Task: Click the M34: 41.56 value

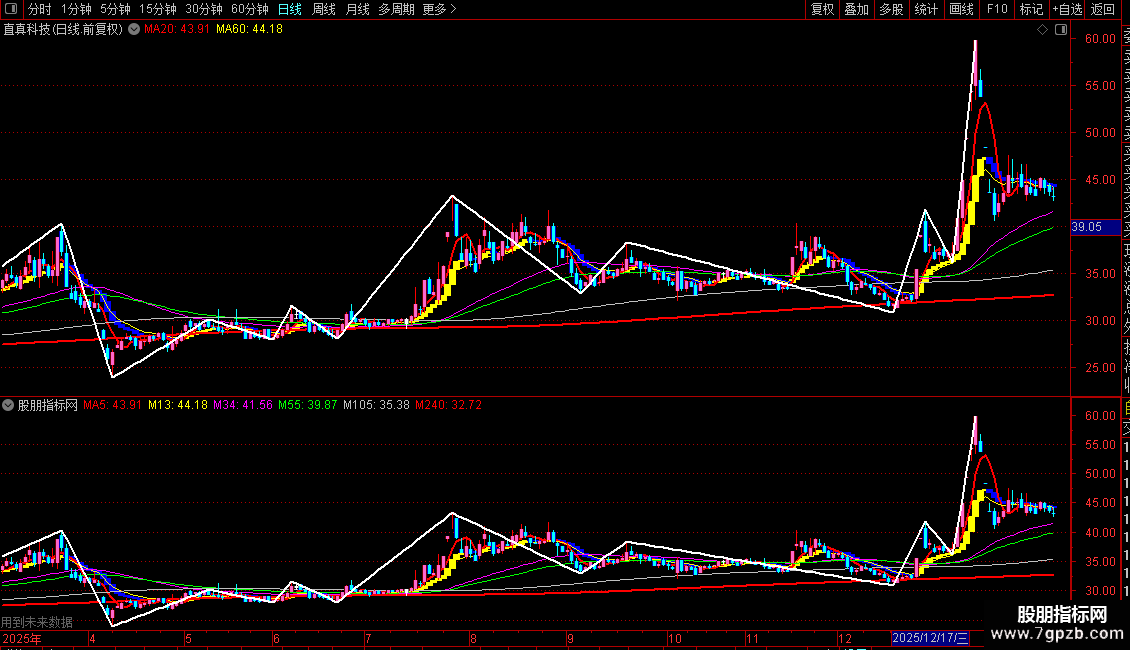Action: coord(243,405)
